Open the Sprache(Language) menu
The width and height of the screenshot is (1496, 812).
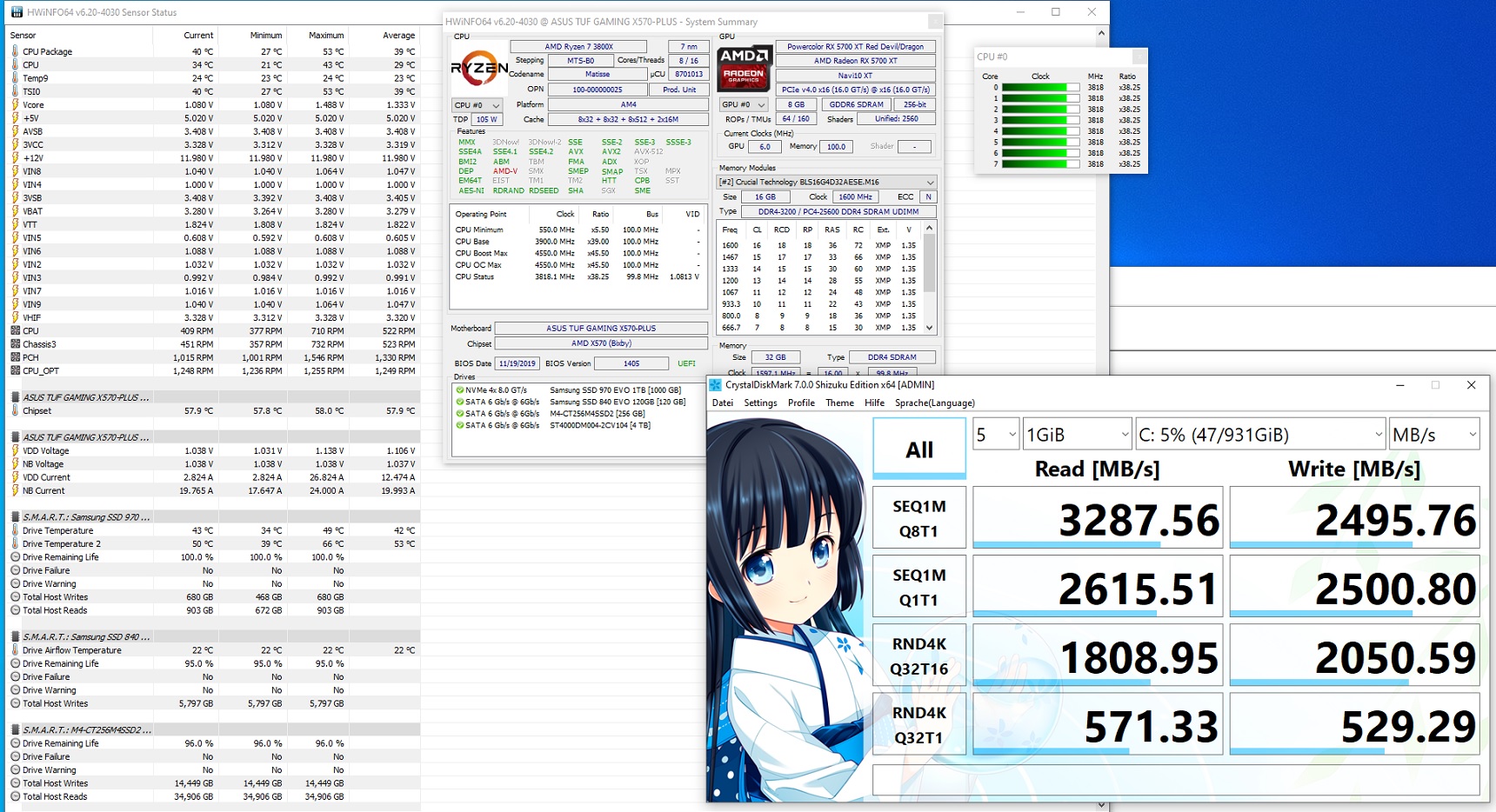coord(935,403)
